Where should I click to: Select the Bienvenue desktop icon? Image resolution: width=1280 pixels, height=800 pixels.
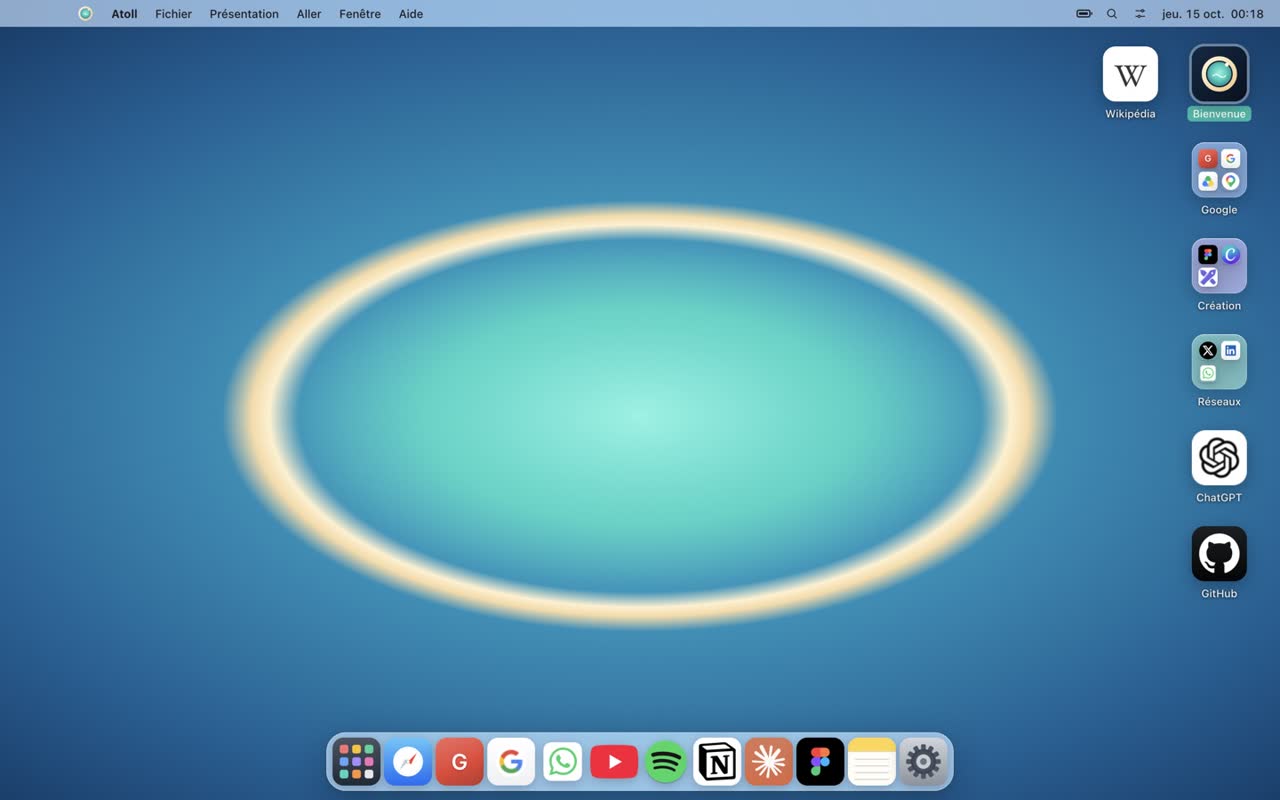pyautogui.click(x=1219, y=74)
